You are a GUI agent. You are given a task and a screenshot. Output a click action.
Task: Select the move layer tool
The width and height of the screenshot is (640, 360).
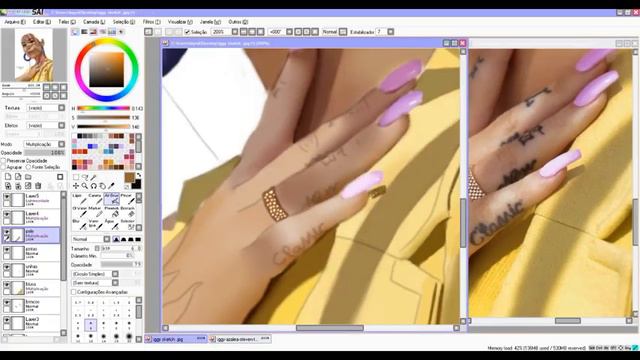tap(76, 186)
